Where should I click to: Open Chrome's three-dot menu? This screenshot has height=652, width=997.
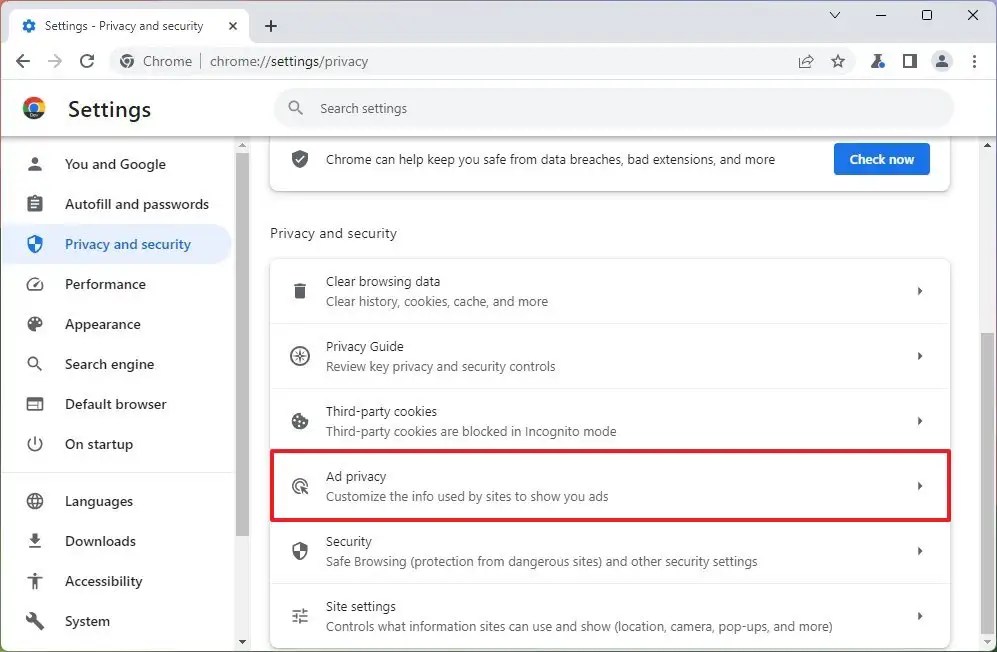pyautogui.click(x=975, y=61)
